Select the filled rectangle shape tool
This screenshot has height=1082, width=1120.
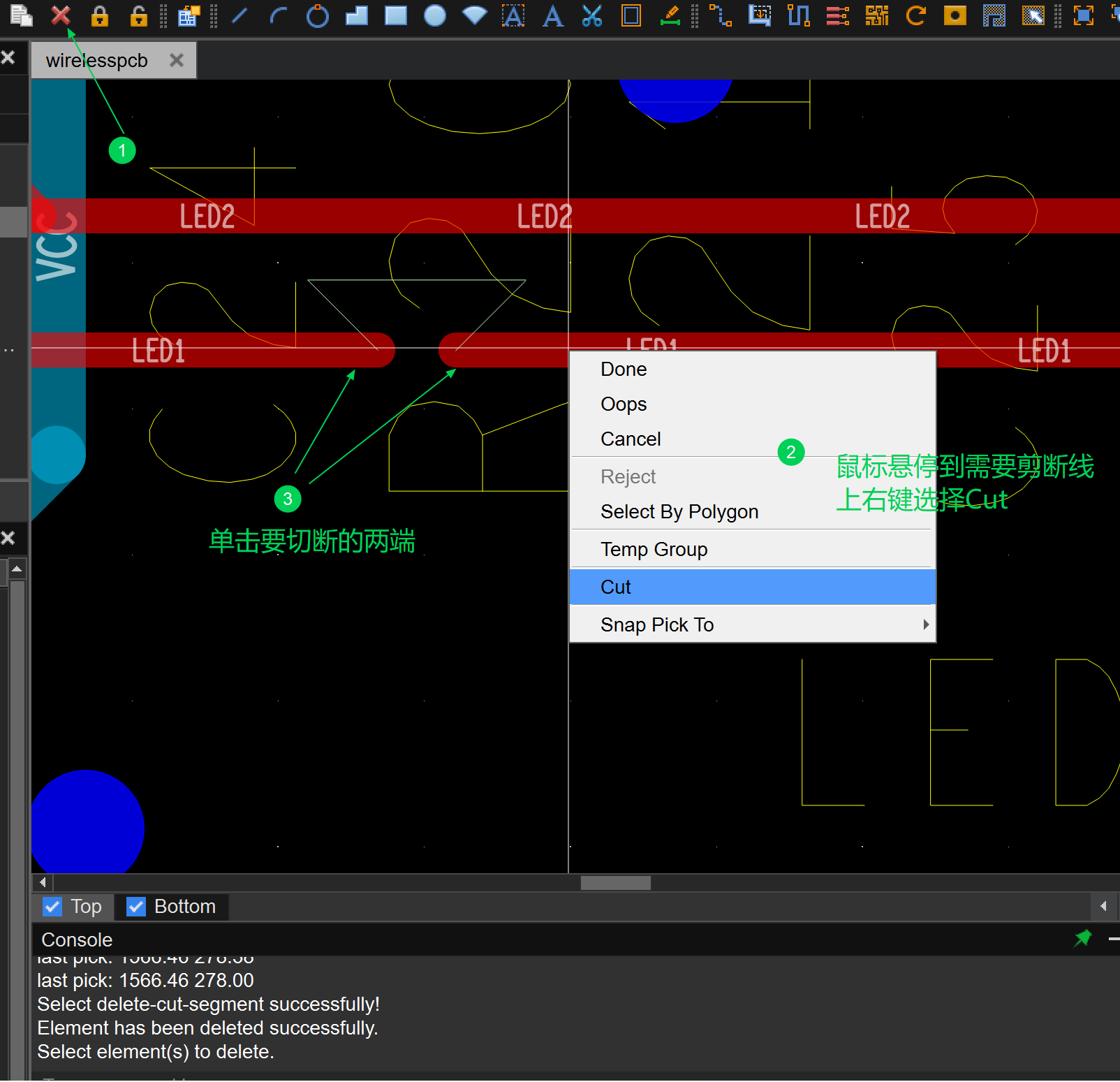pyautogui.click(x=396, y=15)
